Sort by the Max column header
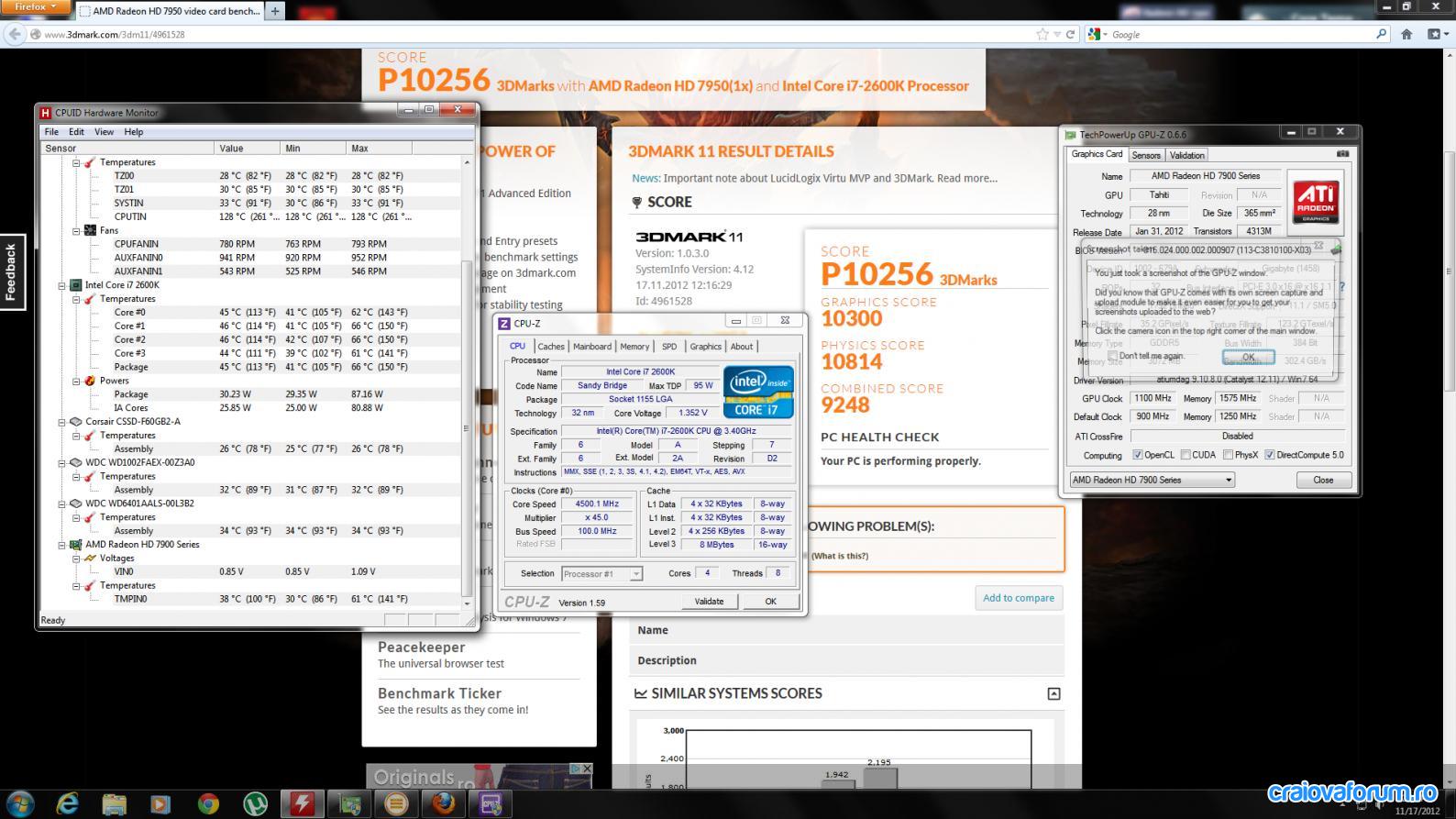The image size is (1456, 819). tap(379, 148)
